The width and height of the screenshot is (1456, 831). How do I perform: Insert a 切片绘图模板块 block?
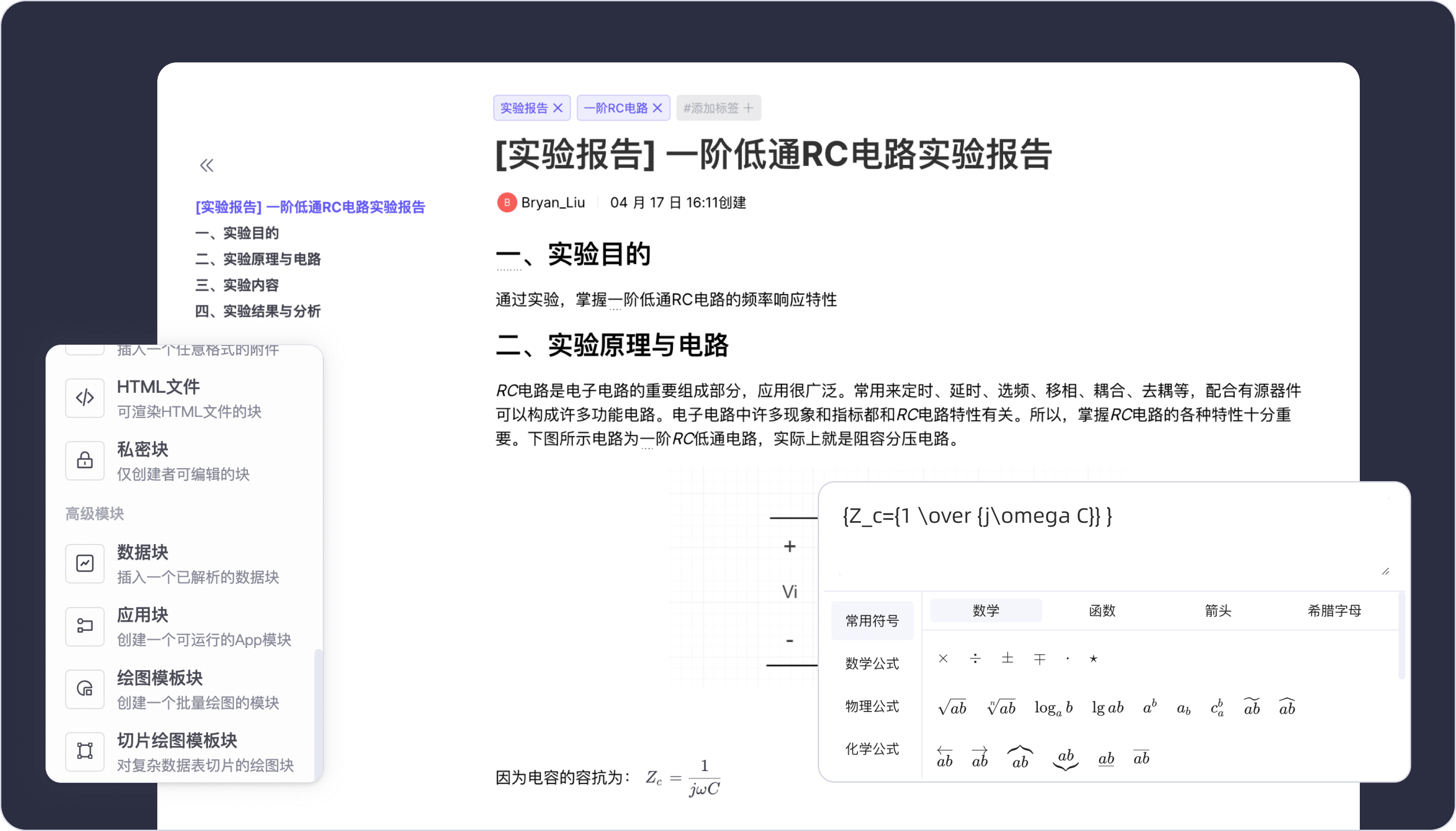184,752
